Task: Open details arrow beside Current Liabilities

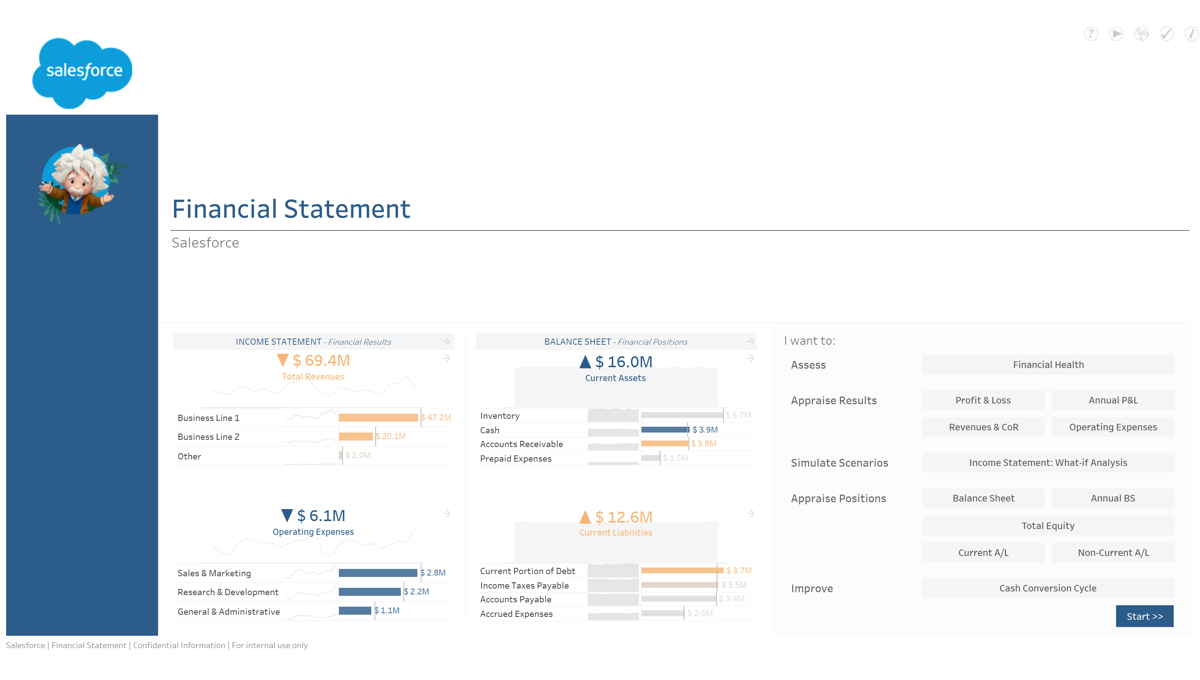Action: tap(750, 514)
